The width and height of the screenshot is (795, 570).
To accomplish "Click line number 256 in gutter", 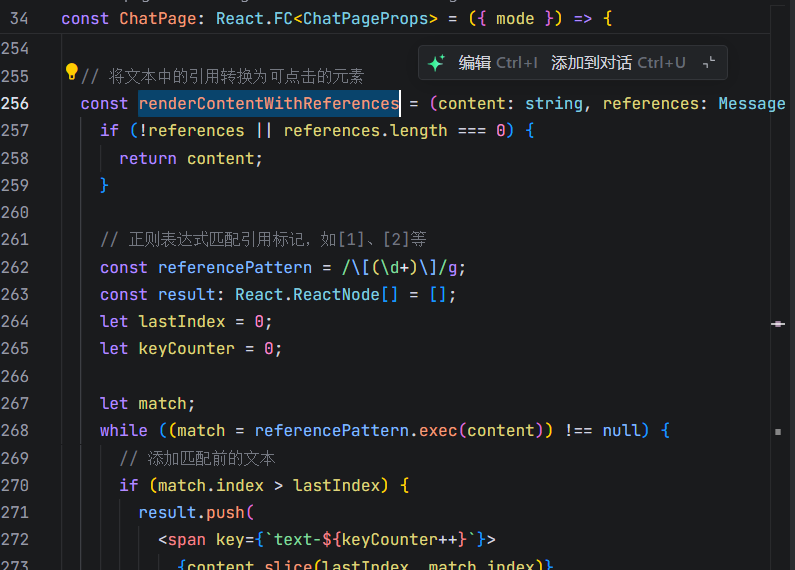I will coord(15,103).
